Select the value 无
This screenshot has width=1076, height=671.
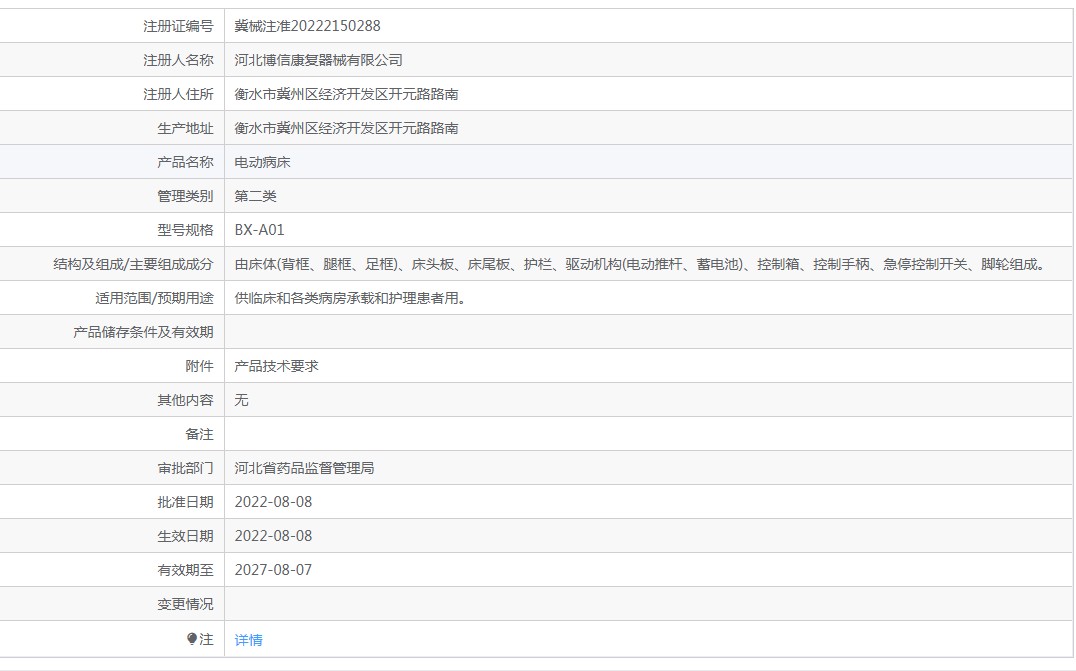[x=242, y=400]
